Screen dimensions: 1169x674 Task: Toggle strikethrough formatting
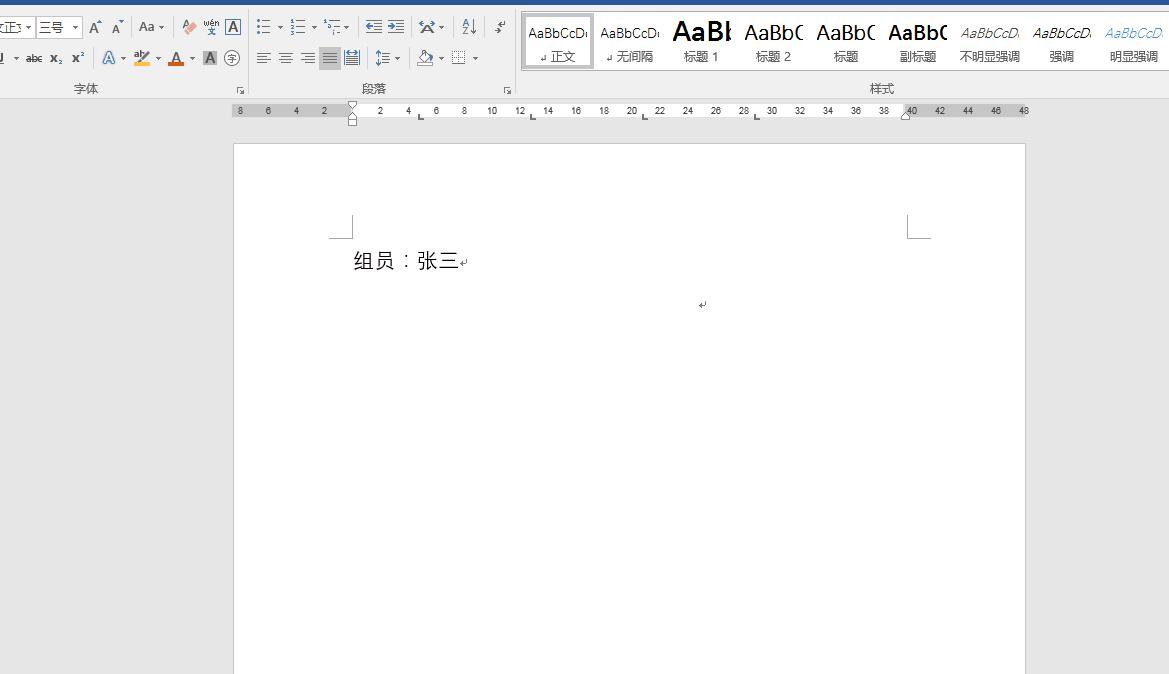tap(34, 59)
